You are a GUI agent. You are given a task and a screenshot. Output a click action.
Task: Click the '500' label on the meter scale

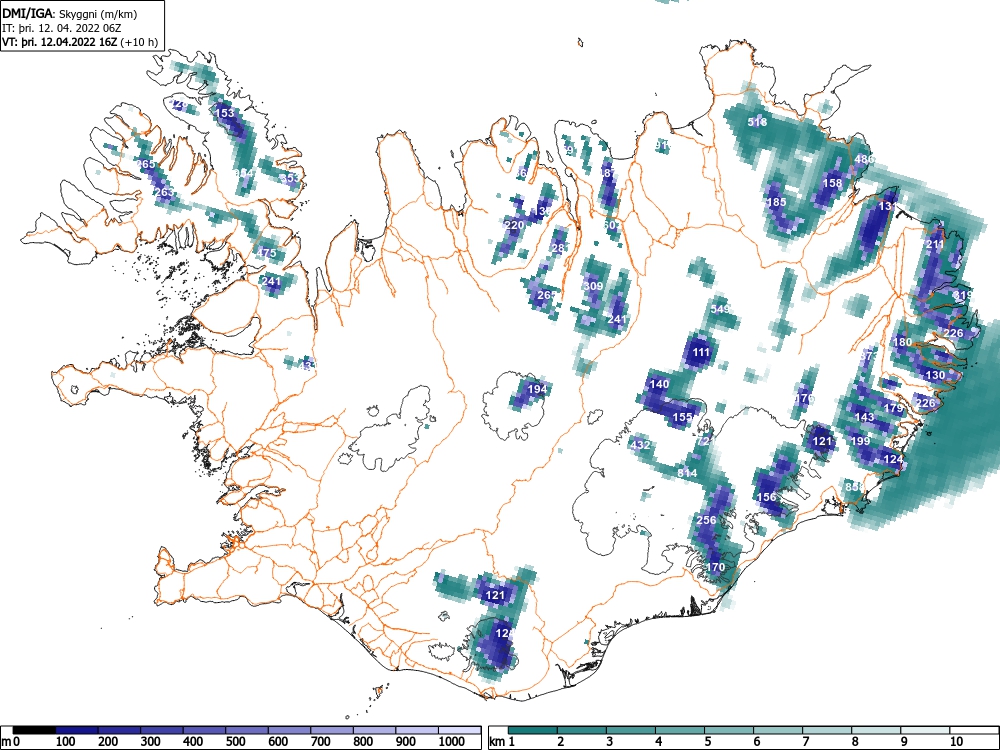click(235, 742)
